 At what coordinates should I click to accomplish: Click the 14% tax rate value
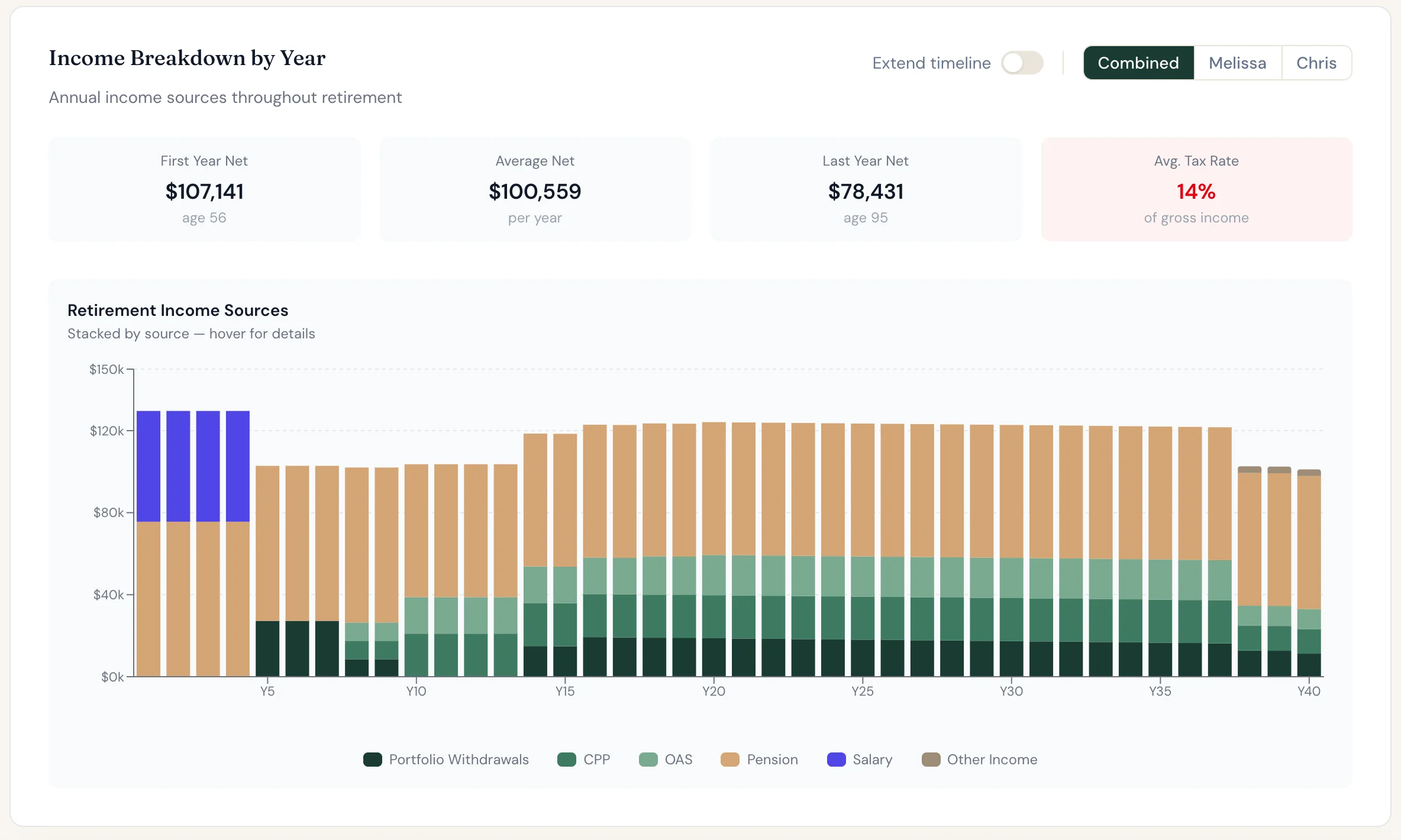click(x=1196, y=192)
